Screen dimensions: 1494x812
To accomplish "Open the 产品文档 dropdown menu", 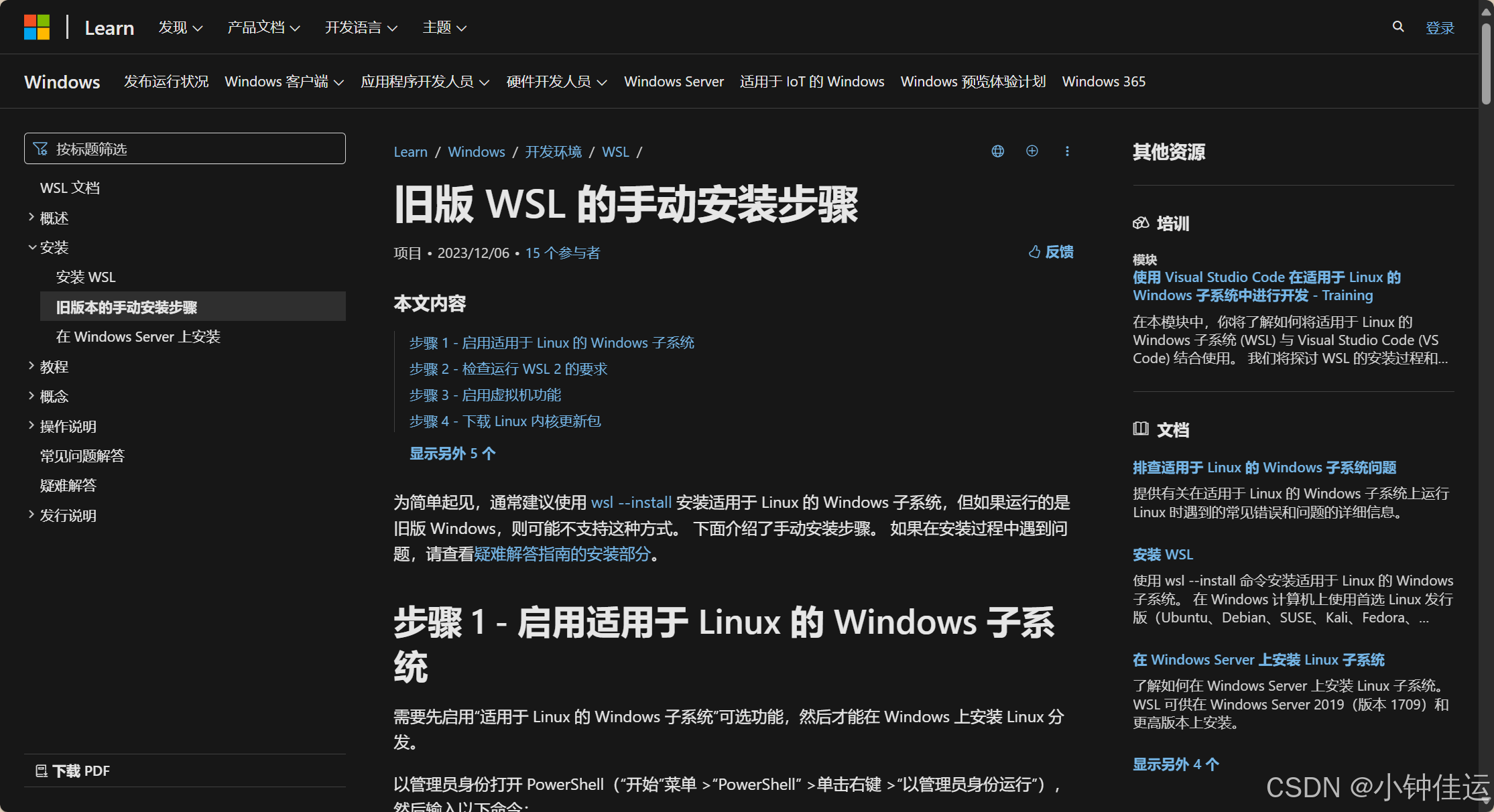I will coord(263,27).
